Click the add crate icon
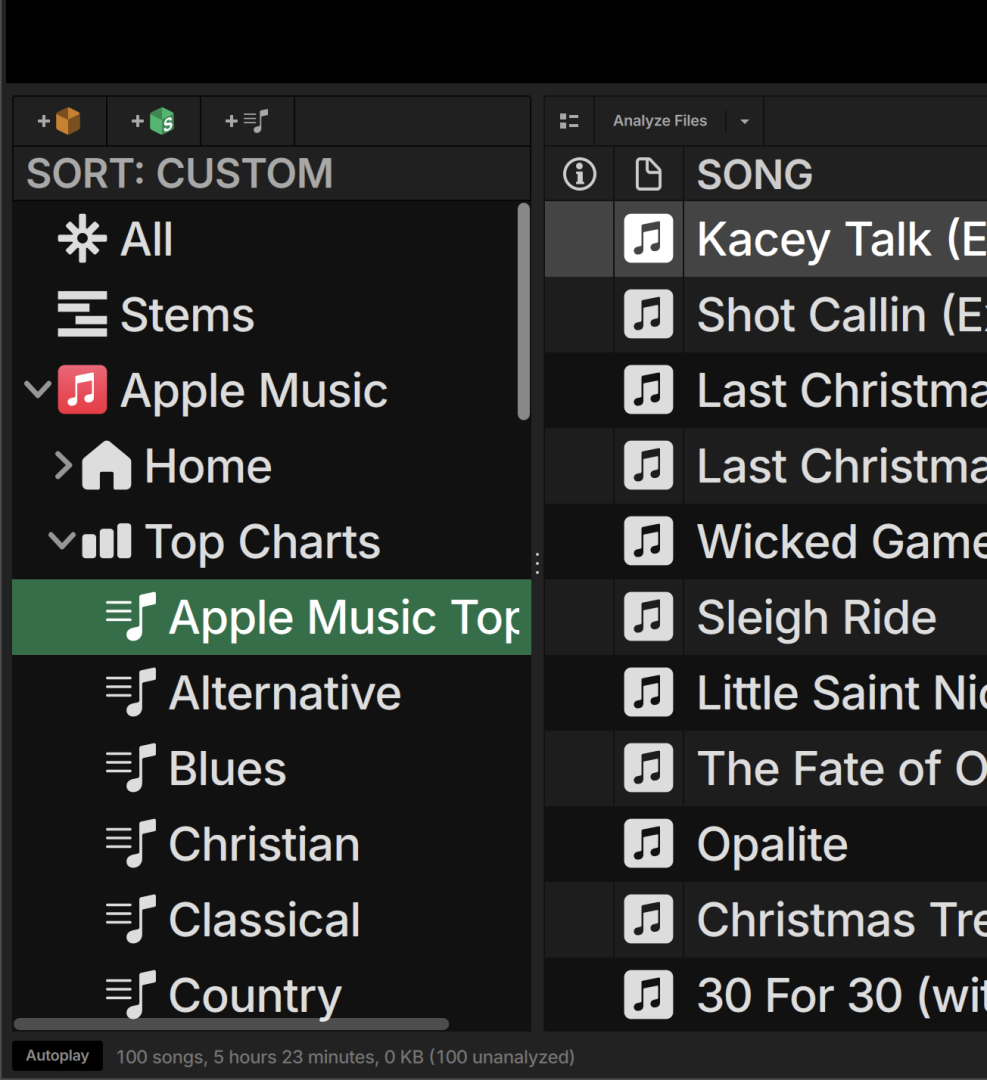 (x=59, y=121)
